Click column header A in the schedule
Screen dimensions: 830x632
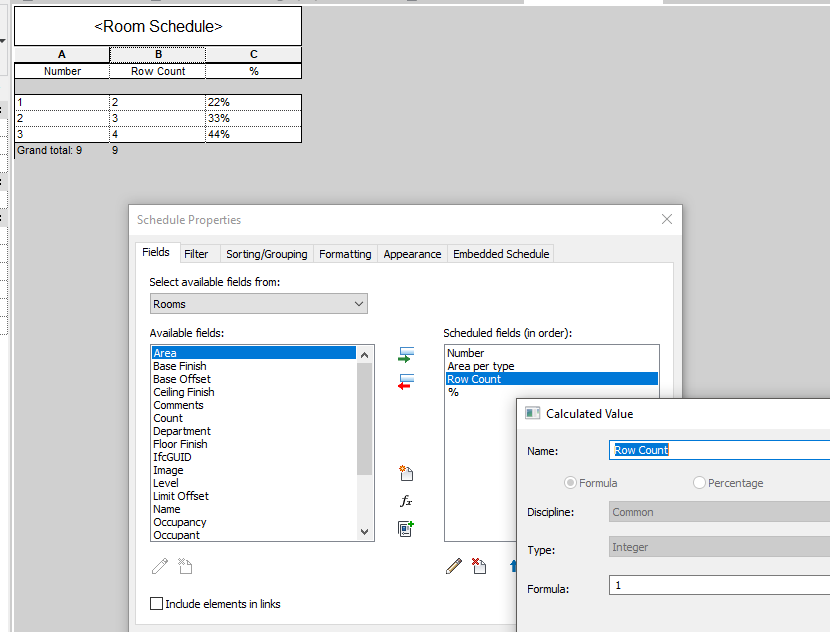point(62,54)
